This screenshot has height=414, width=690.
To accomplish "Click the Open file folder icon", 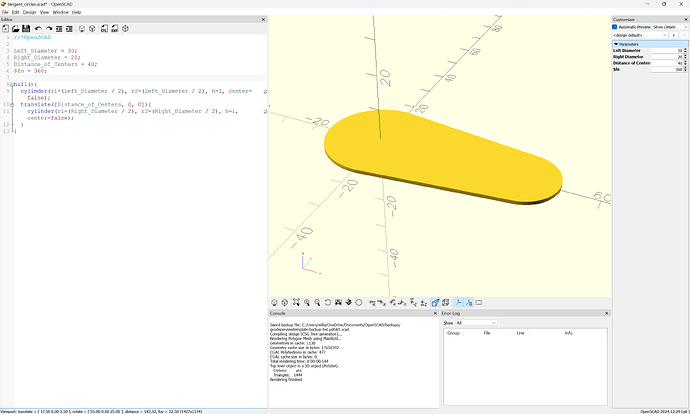I will tap(15, 29).
